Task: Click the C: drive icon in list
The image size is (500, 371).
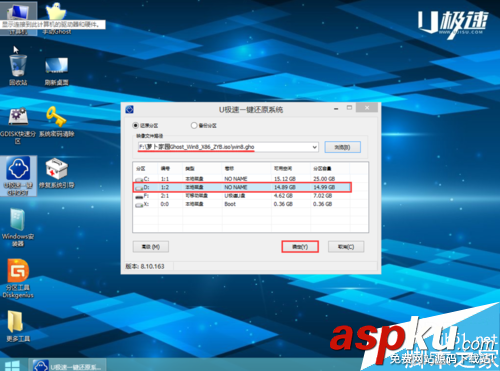Action: click(139, 179)
